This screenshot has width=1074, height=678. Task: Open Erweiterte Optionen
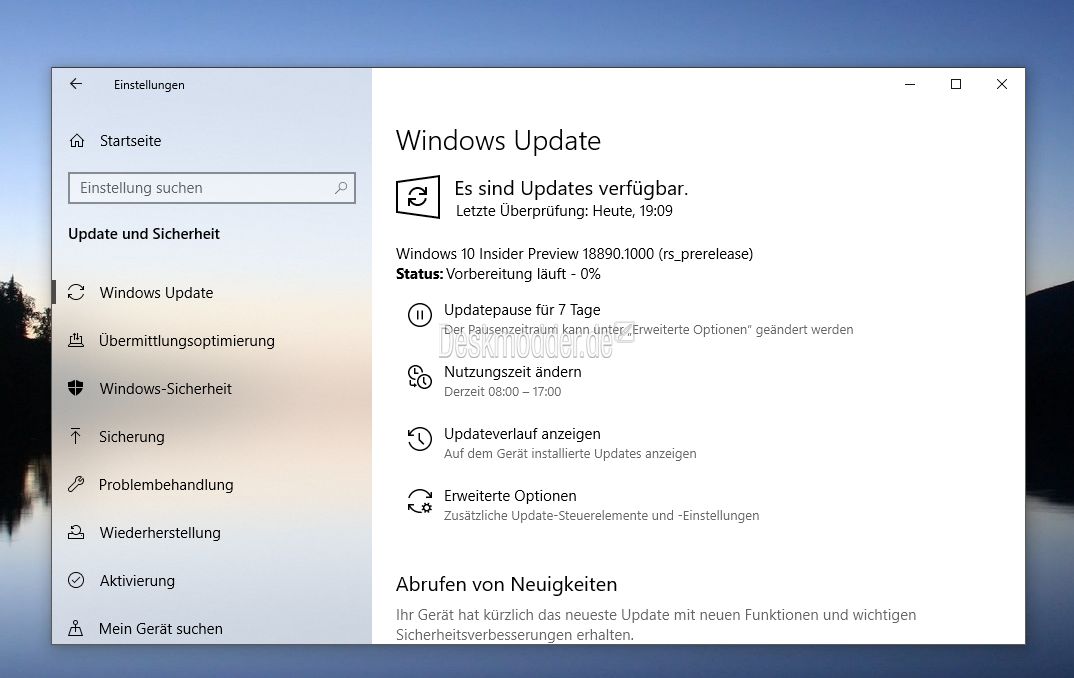point(510,495)
